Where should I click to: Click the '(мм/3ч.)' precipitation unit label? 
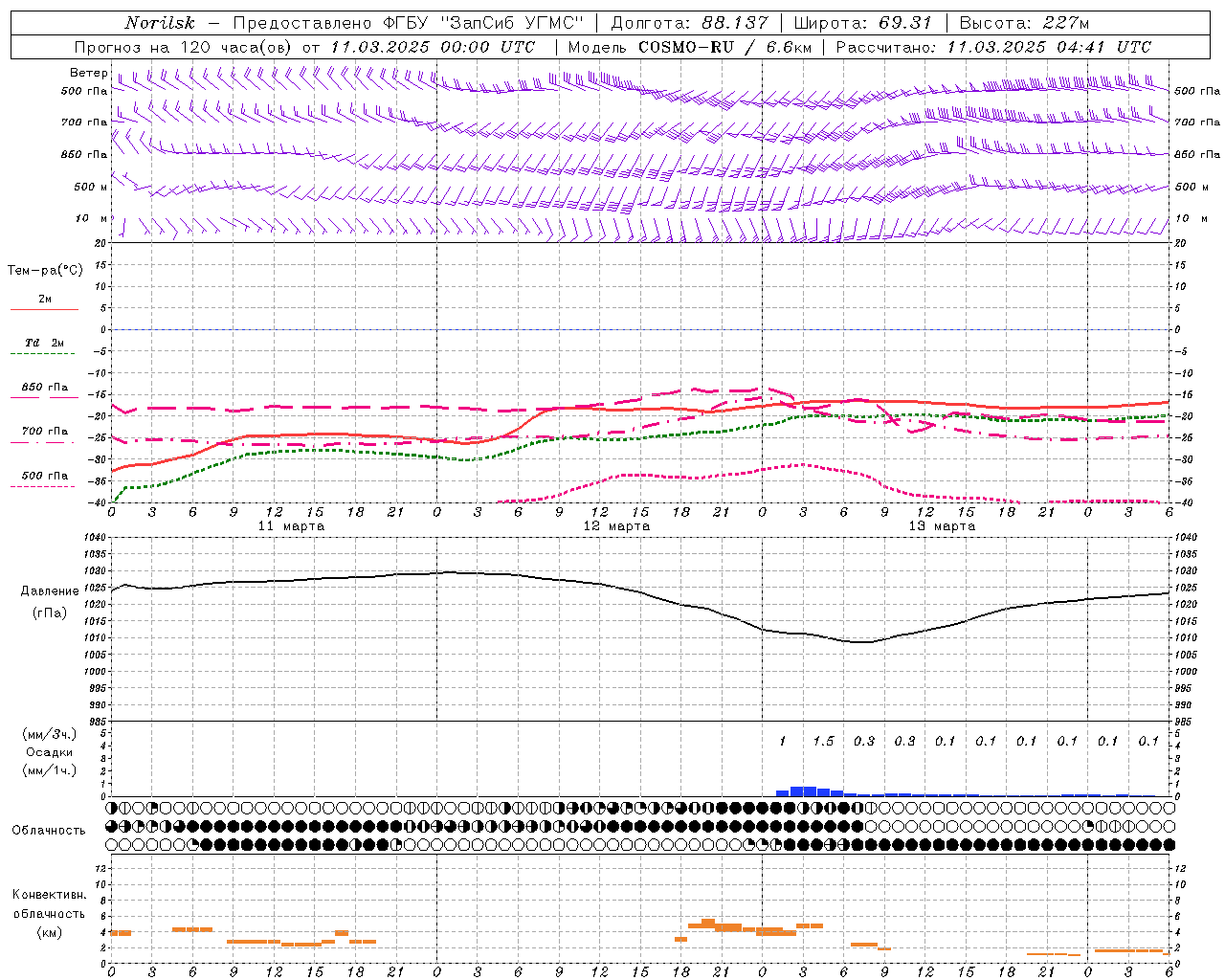[49, 733]
